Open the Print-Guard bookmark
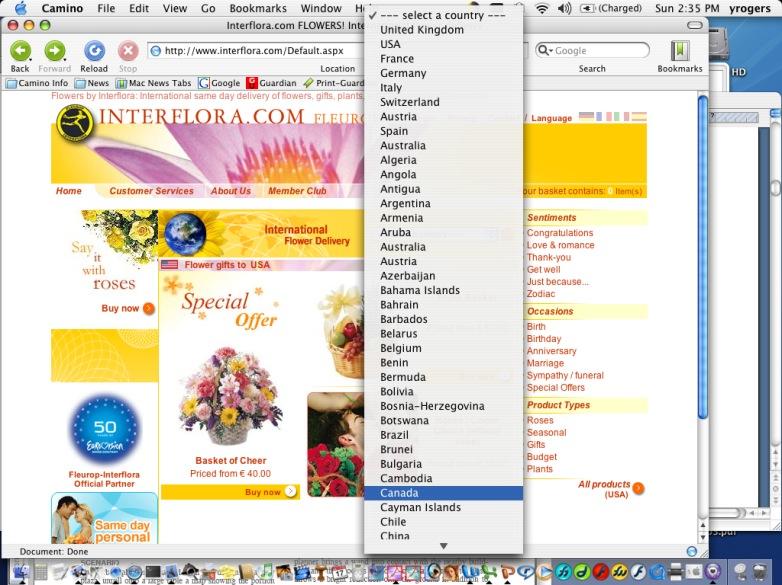782x585 pixels. pyautogui.click(x=334, y=83)
